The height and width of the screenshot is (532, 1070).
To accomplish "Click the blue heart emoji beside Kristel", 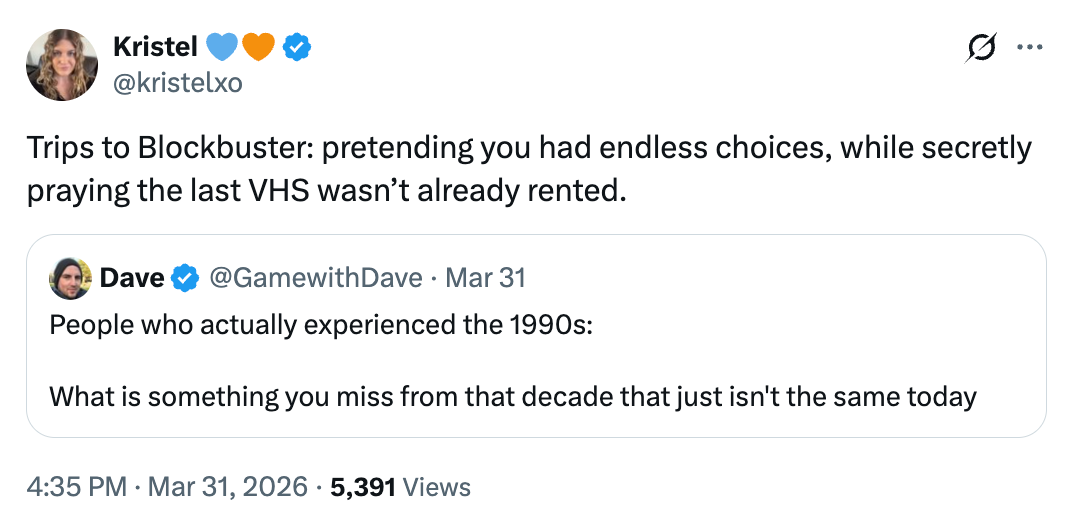I will [x=221, y=46].
